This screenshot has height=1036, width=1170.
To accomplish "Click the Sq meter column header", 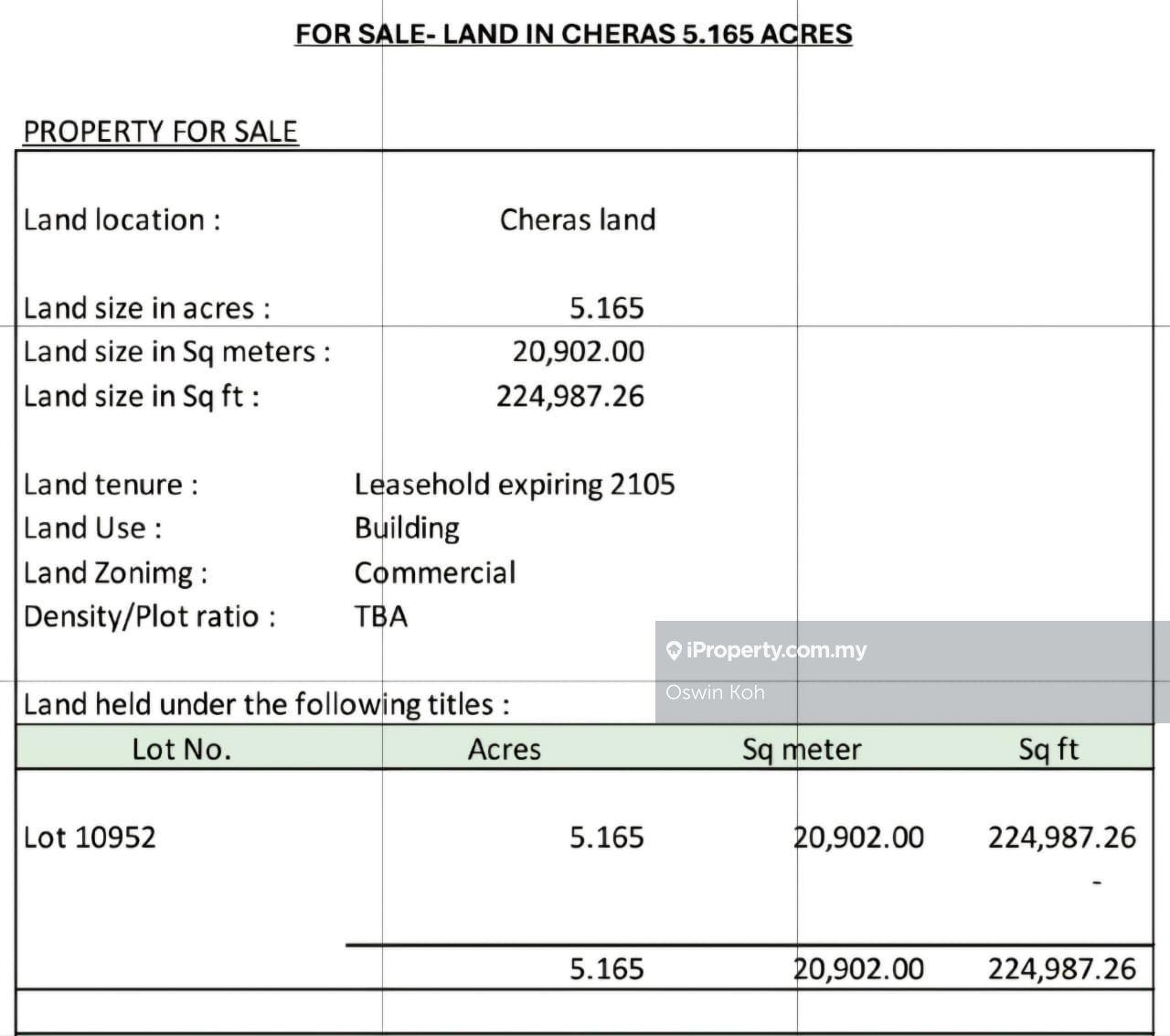I will tap(802, 749).
